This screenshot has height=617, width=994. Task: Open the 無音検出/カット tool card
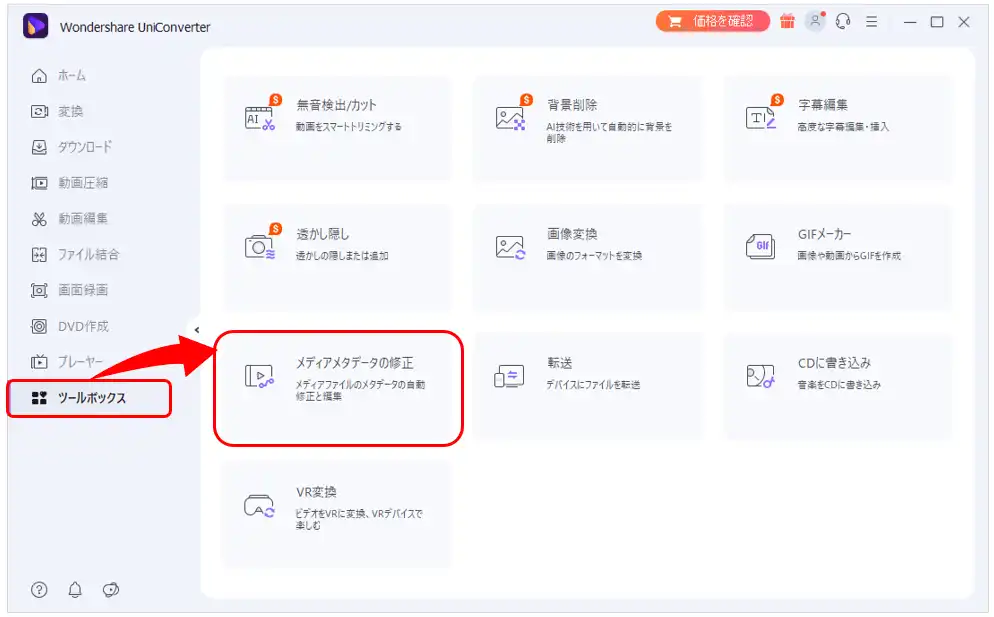tap(336, 128)
